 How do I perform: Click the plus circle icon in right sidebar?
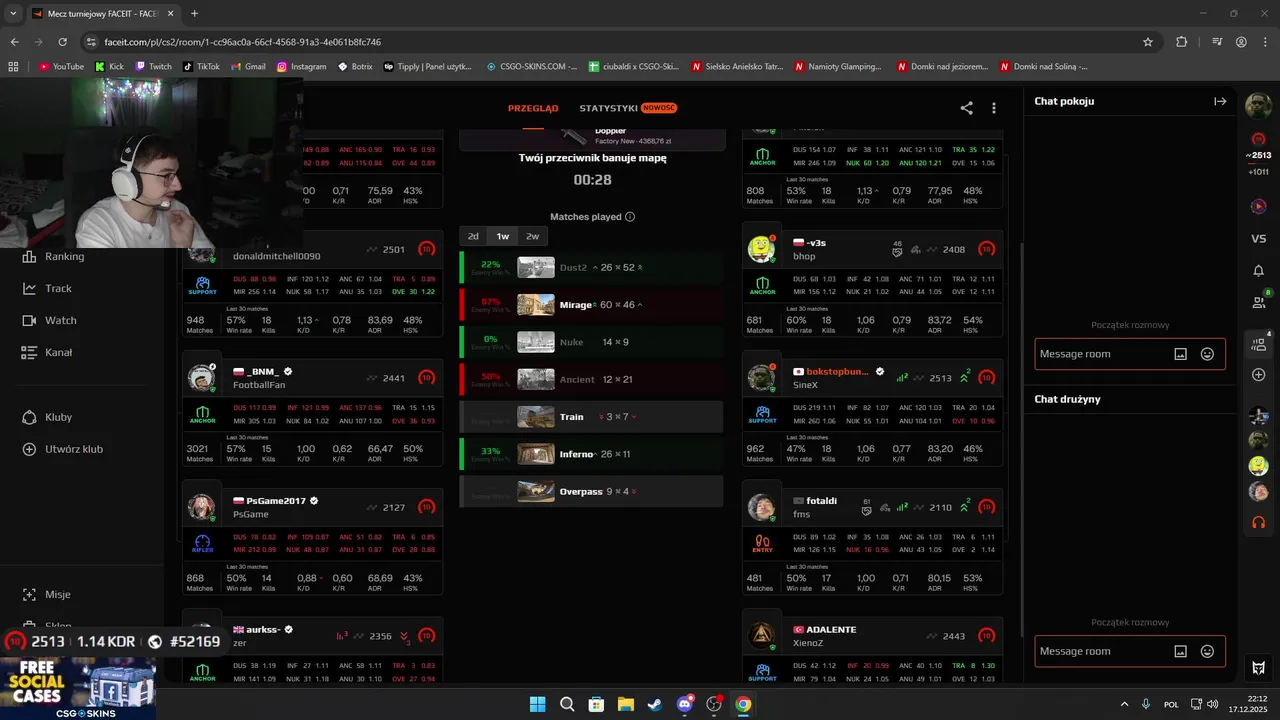(1259, 375)
